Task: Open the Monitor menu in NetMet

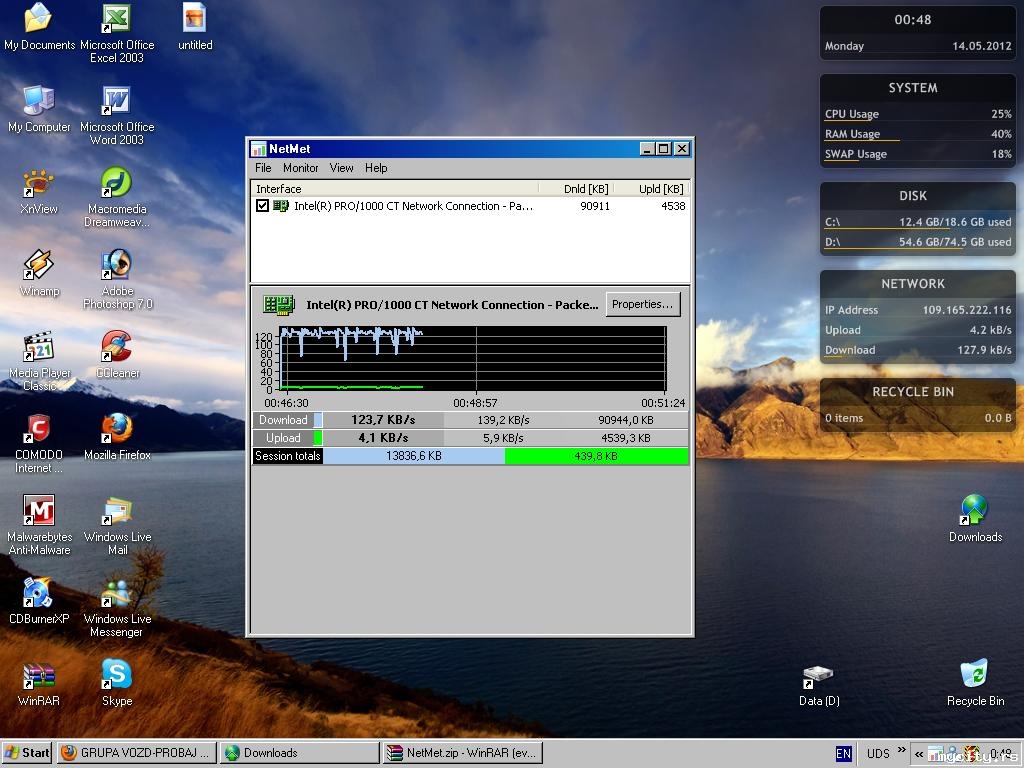Action: [x=300, y=168]
